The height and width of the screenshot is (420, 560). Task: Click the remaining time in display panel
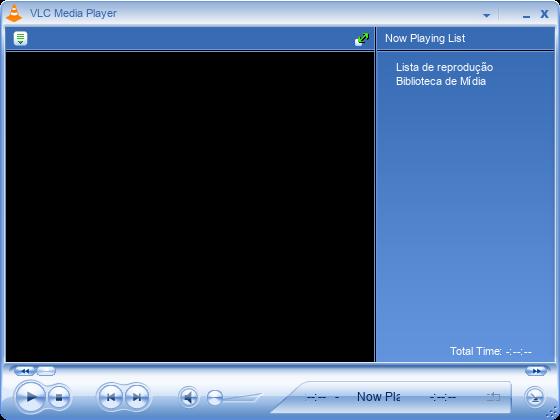click(x=443, y=397)
